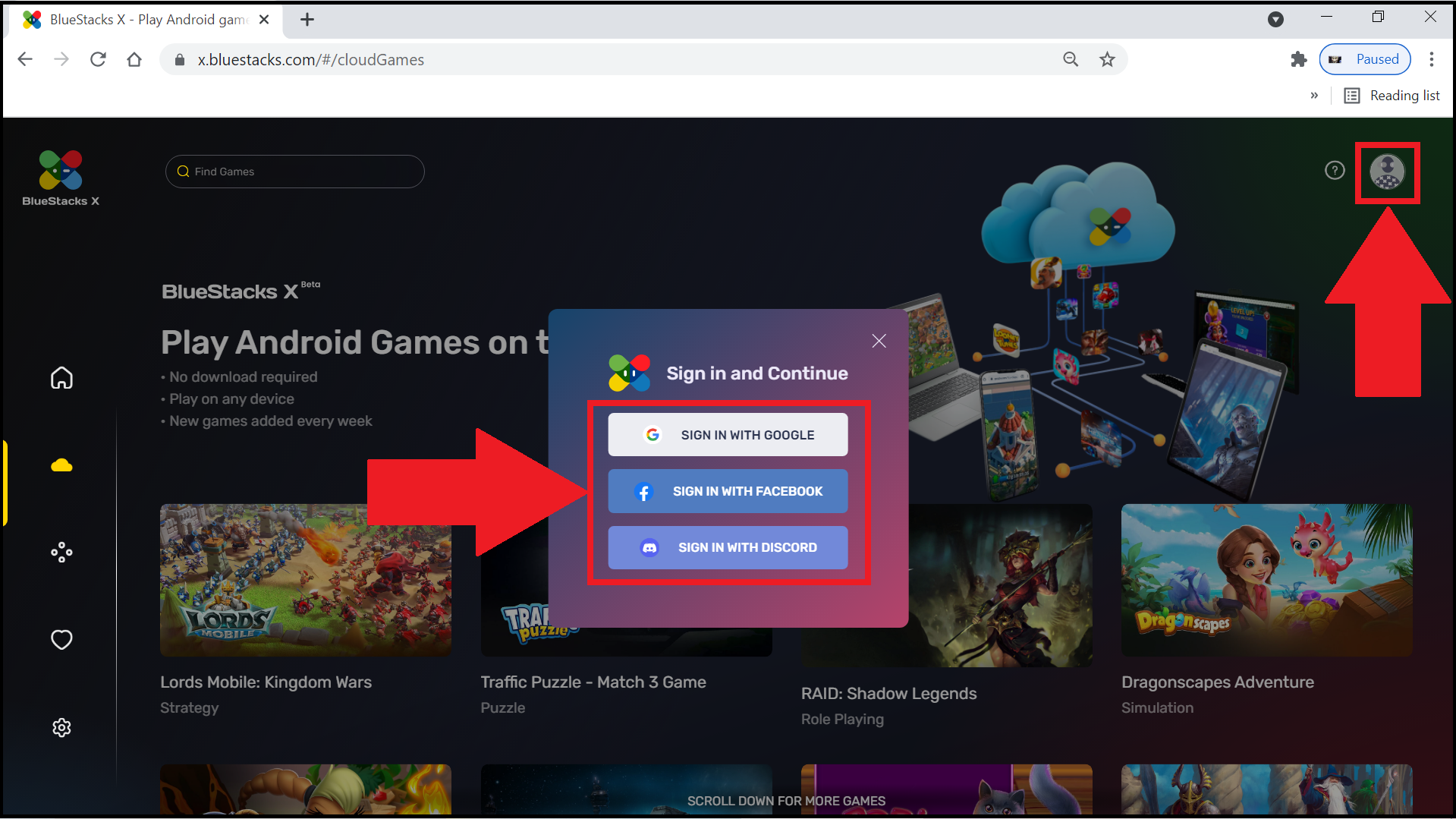
Task: Click the Paused profile button
Action: tap(1364, 59)
